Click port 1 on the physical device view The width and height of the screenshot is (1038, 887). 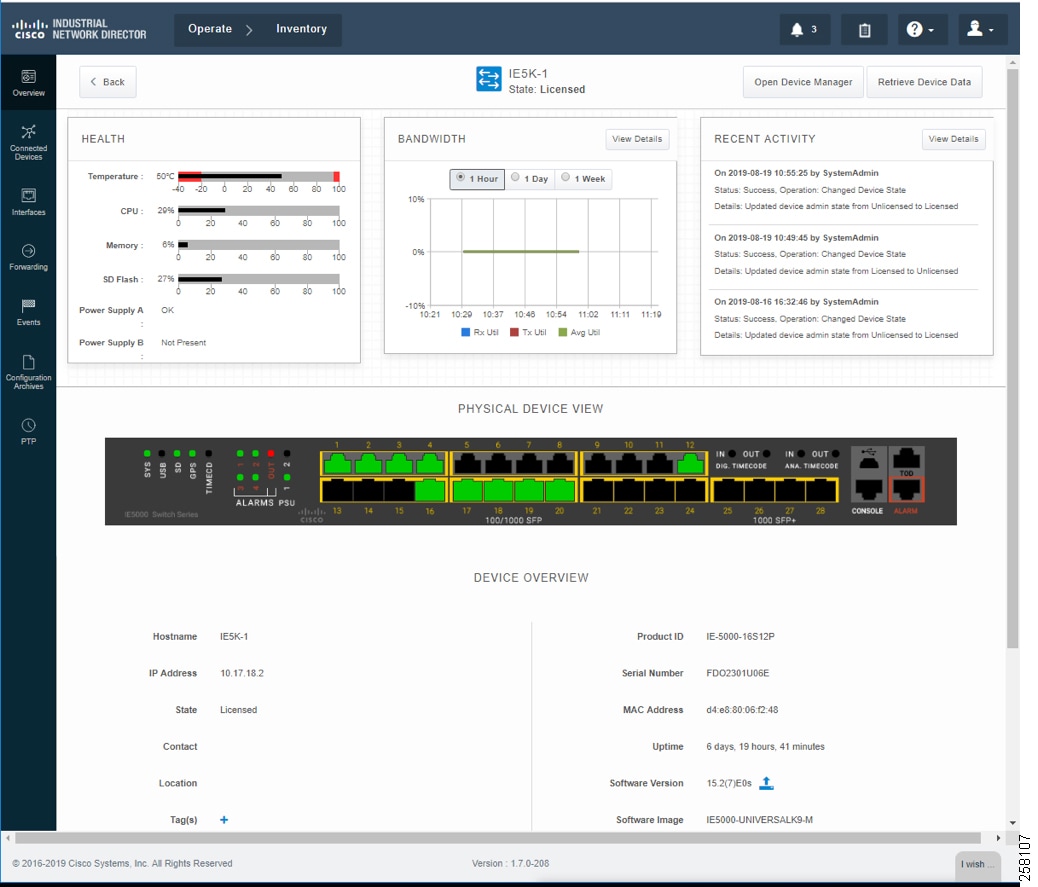pyautogui.click(x=337, y=463)
